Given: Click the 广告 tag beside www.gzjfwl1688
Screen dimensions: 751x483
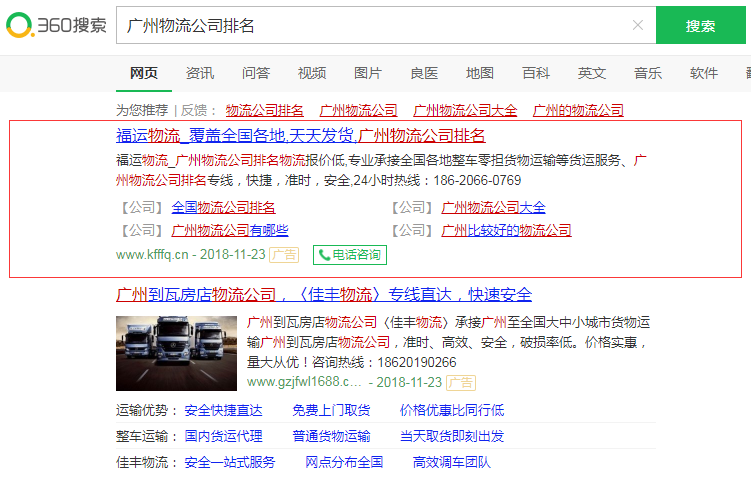Looking at the screenshot, I should pyautogui.click(x=461, y=383).
